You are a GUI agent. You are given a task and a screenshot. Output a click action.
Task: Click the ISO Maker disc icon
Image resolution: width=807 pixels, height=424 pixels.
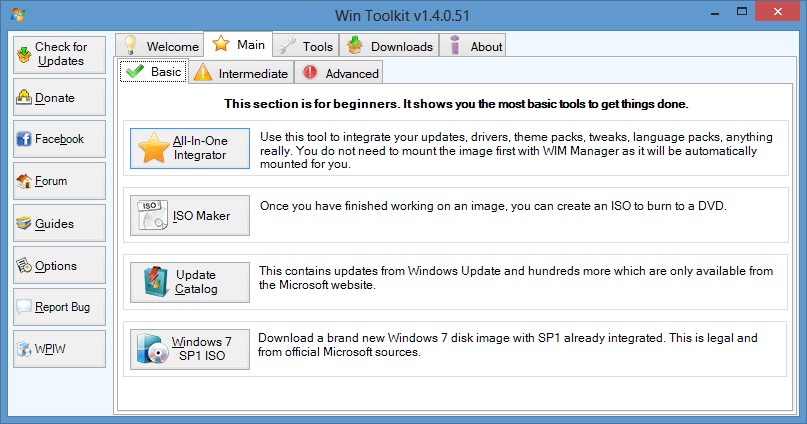pos(154,215)
